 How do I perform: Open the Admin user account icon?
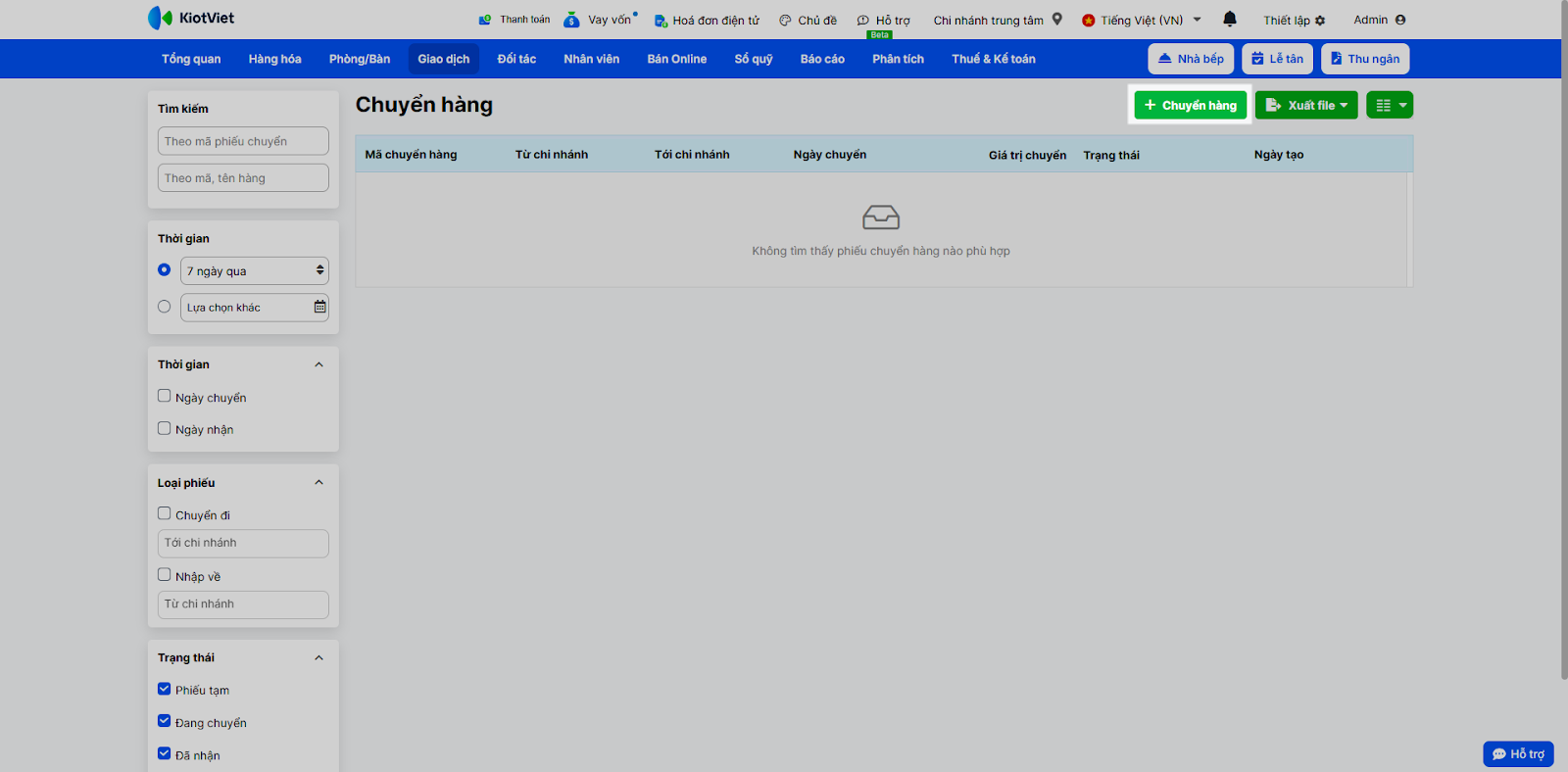[x=1400, y=20]
